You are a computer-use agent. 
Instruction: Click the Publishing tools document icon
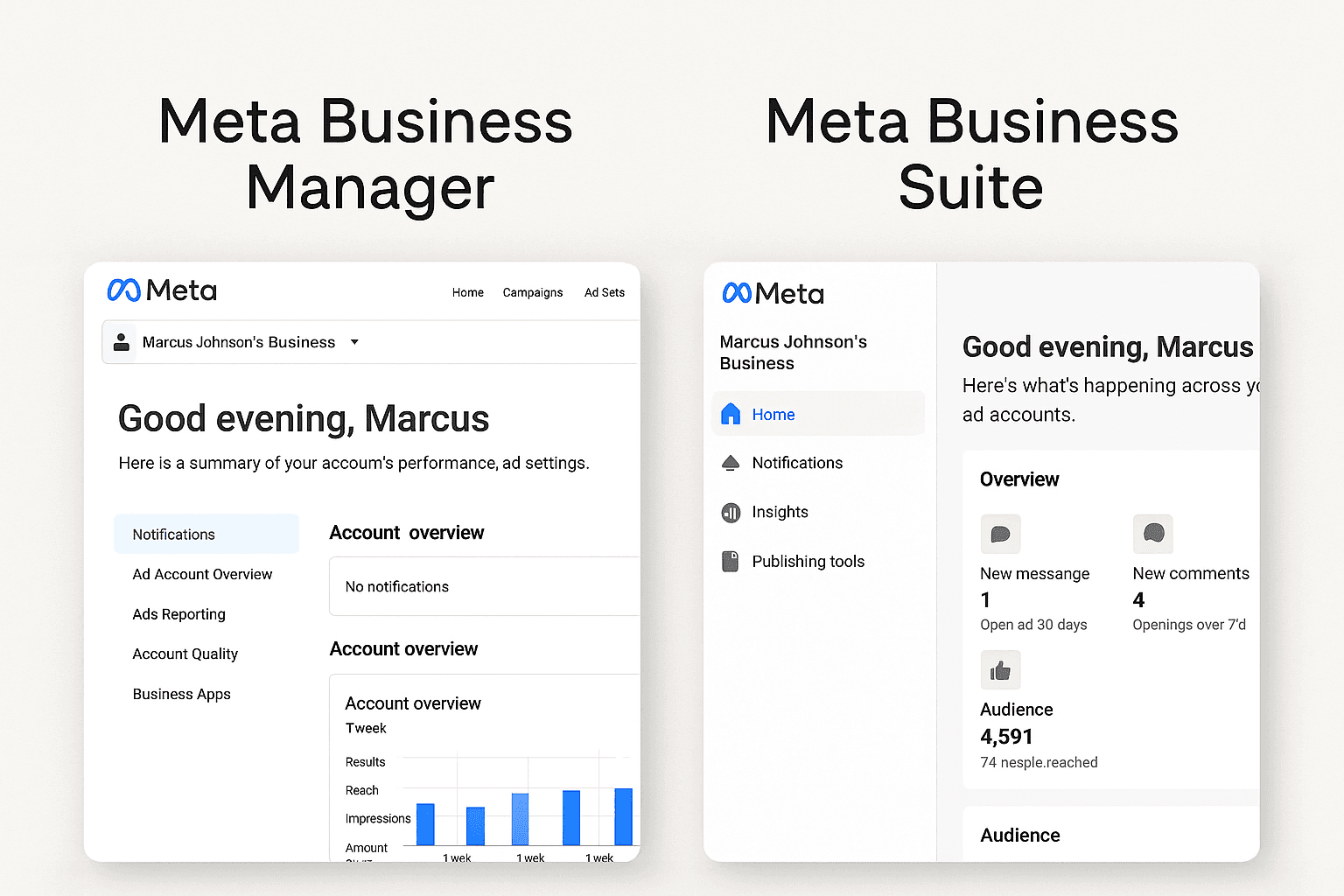click(x=730, y=562)
